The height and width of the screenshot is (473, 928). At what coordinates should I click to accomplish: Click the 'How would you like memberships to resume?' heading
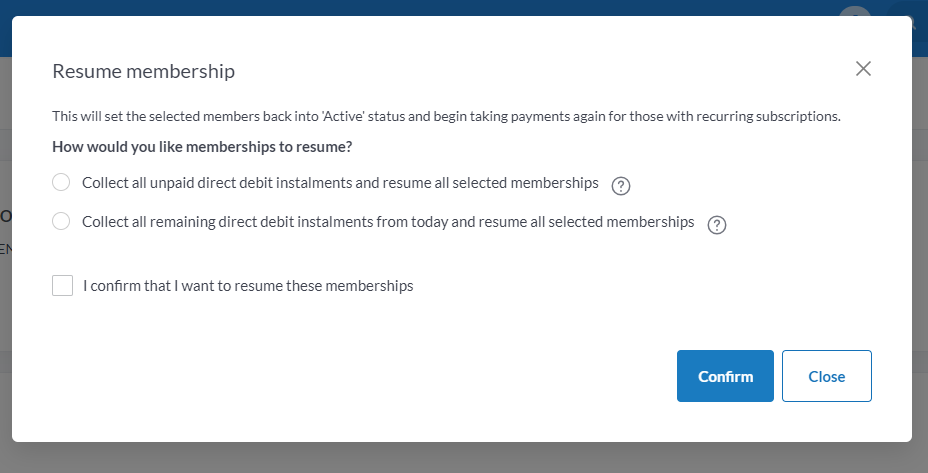pos(201,147)
